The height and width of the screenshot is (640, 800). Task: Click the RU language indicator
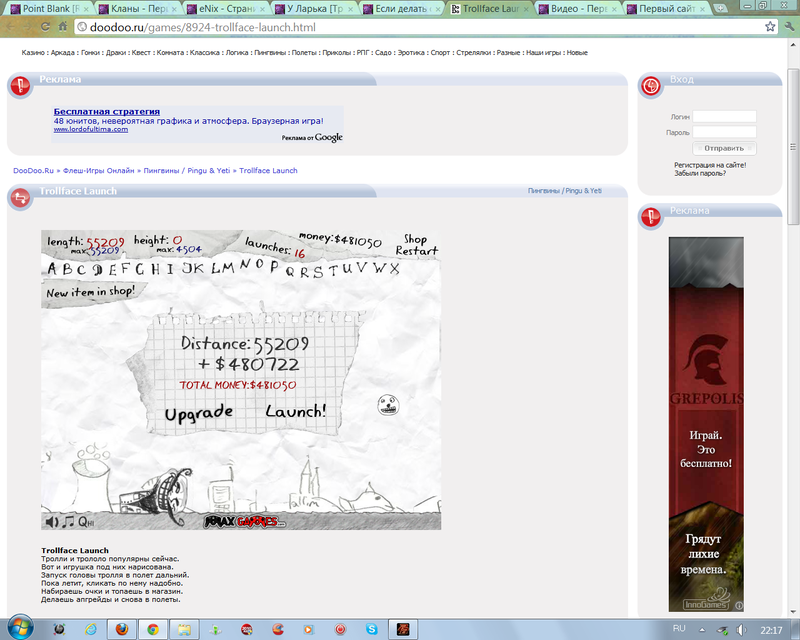[x=679, y=629]
